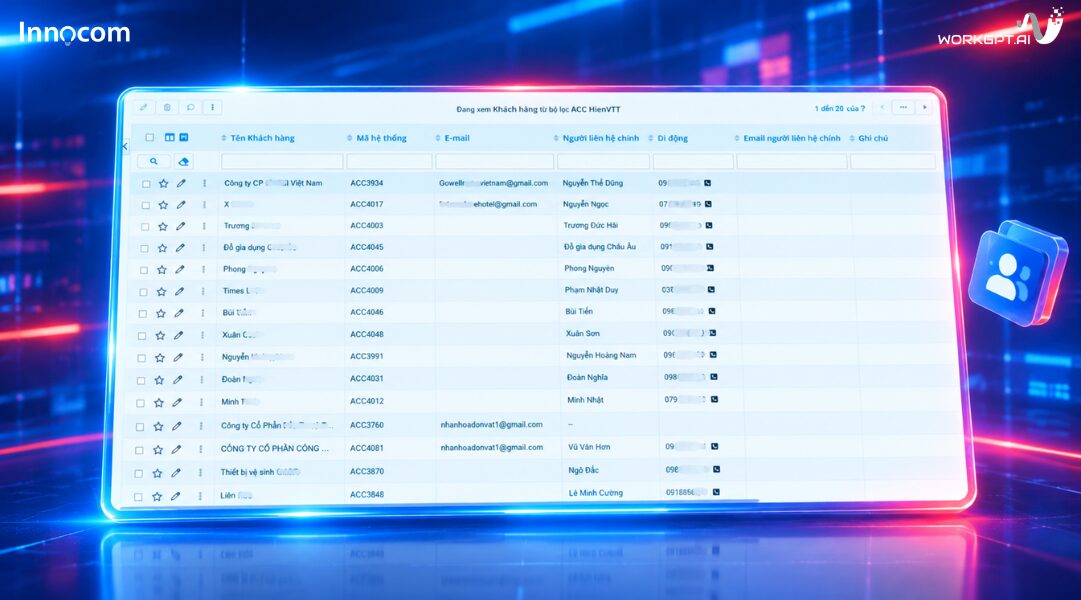Viewport: 1081px width, 600px height.
Task: Click contact name Vũ Văn Hơn
Action: pyautogui.click(x=589, y=447)
